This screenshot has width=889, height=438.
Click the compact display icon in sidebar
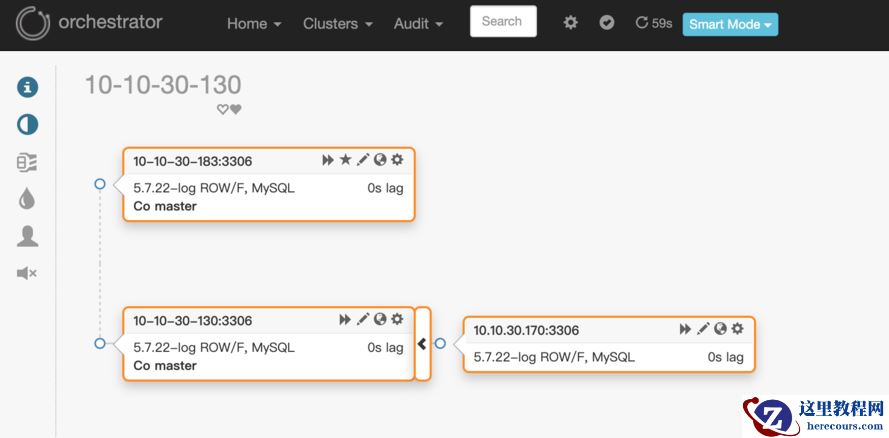click(x=27, y=163)
